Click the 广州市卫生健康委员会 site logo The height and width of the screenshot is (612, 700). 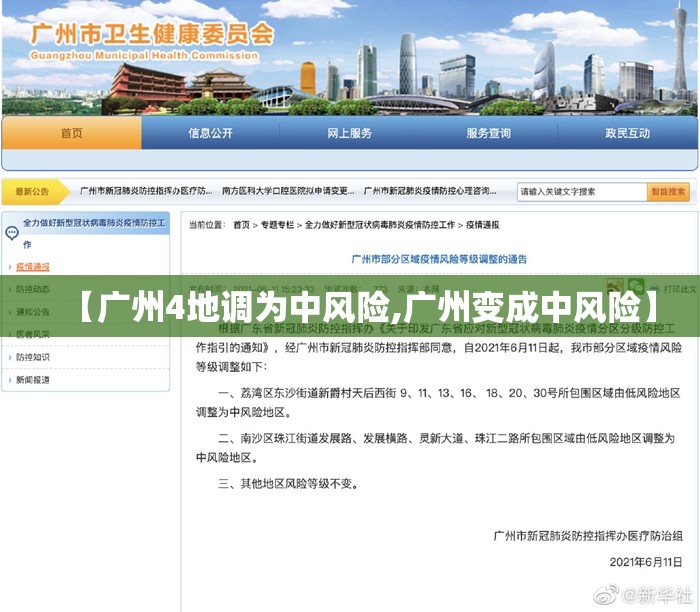[152, 34]
